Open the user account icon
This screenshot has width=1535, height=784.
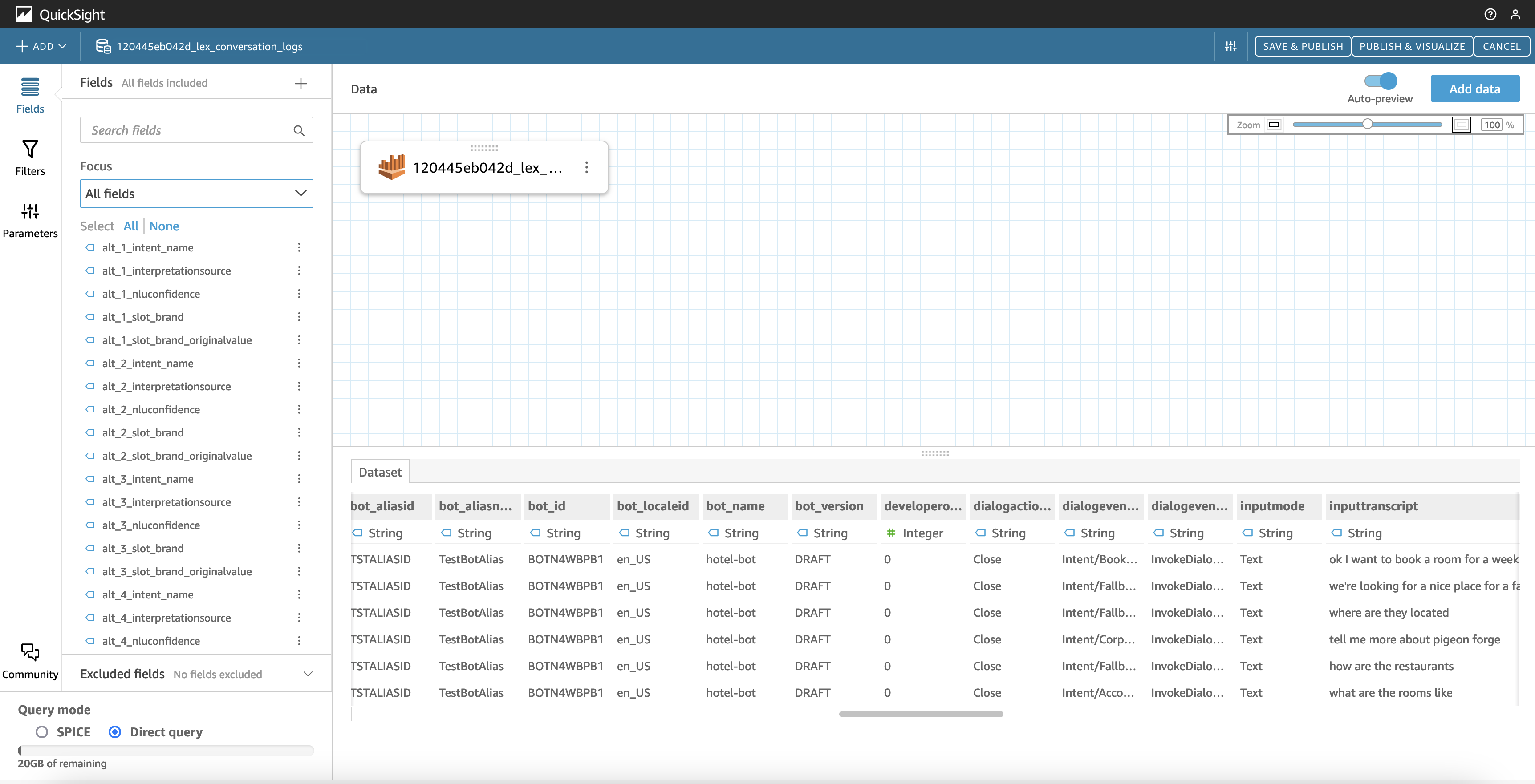[x=1515, y=14]
